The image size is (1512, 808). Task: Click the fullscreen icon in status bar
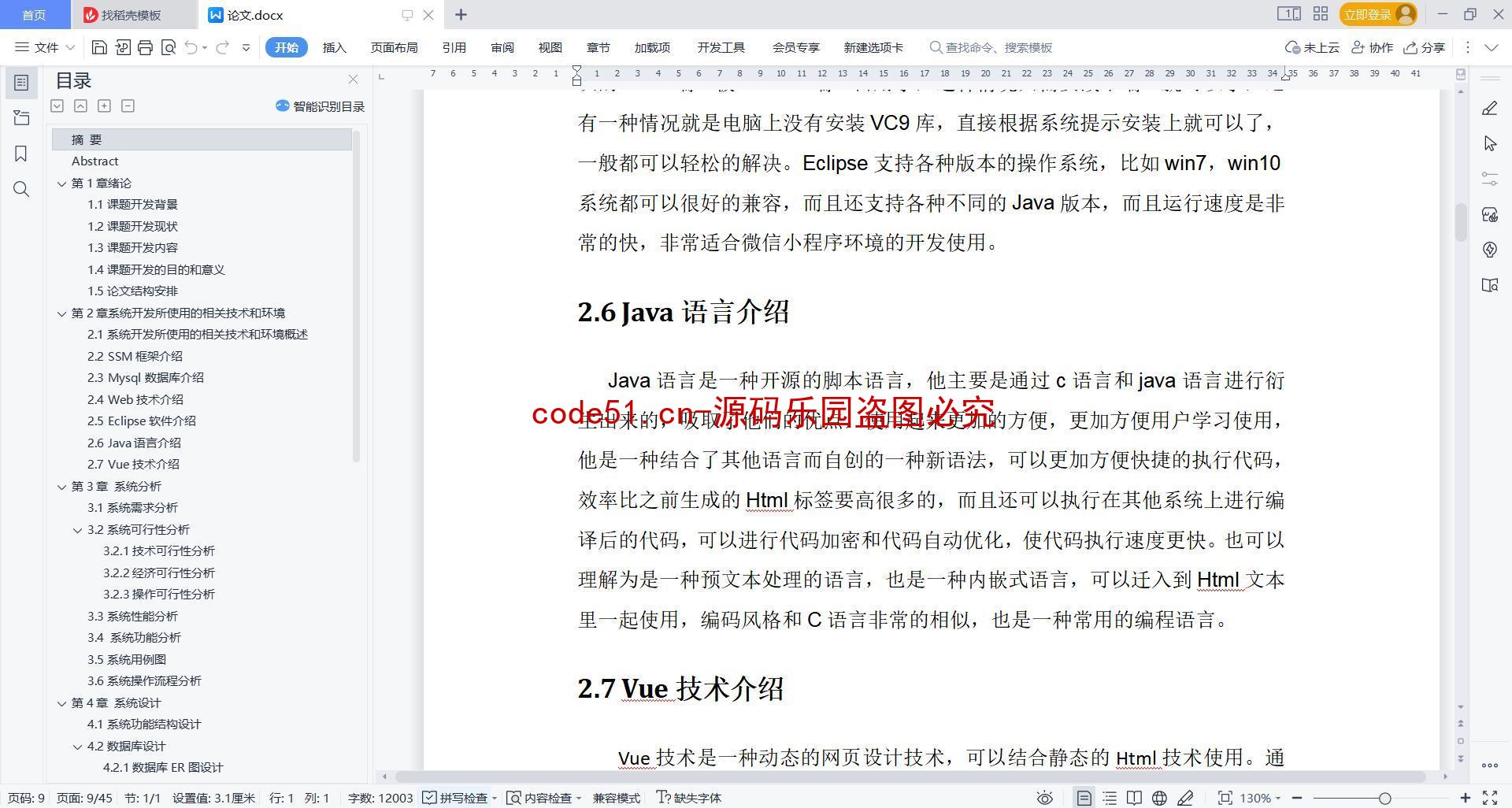click(x=1490, y=798)
